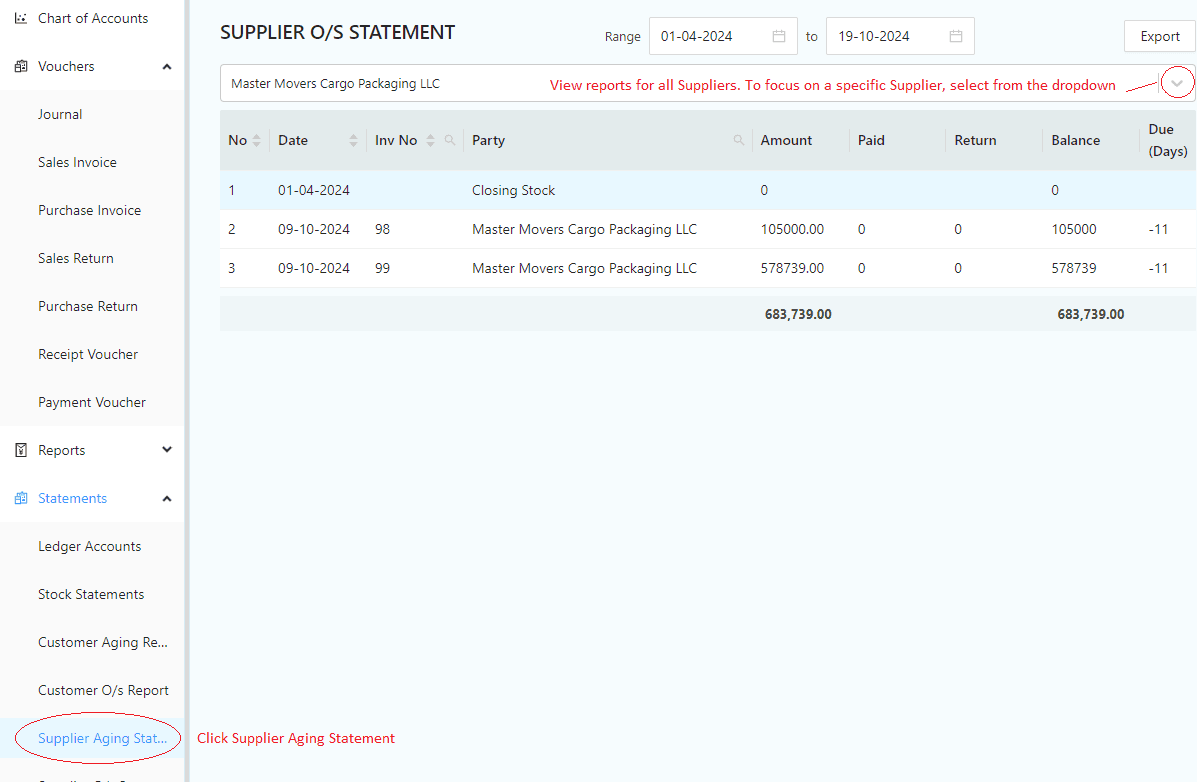Go to Purchase Invoice

pyautogui.click(x=89, y=211)
